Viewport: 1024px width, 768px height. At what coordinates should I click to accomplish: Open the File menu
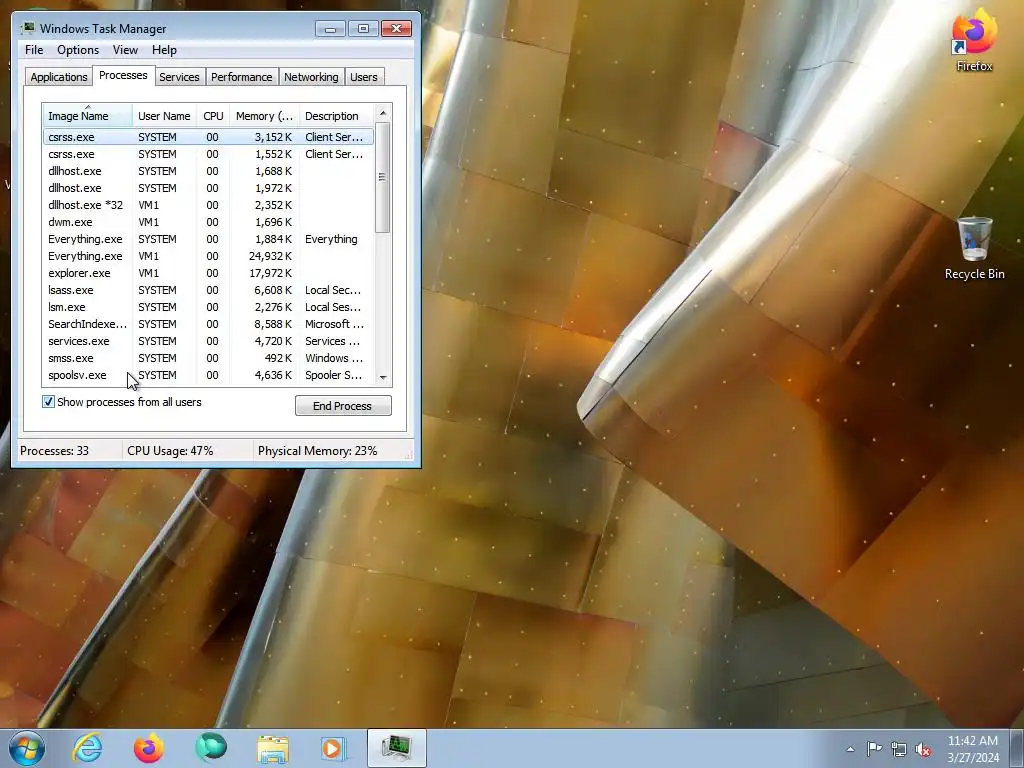pyautogui.click(x=34, y=50)
